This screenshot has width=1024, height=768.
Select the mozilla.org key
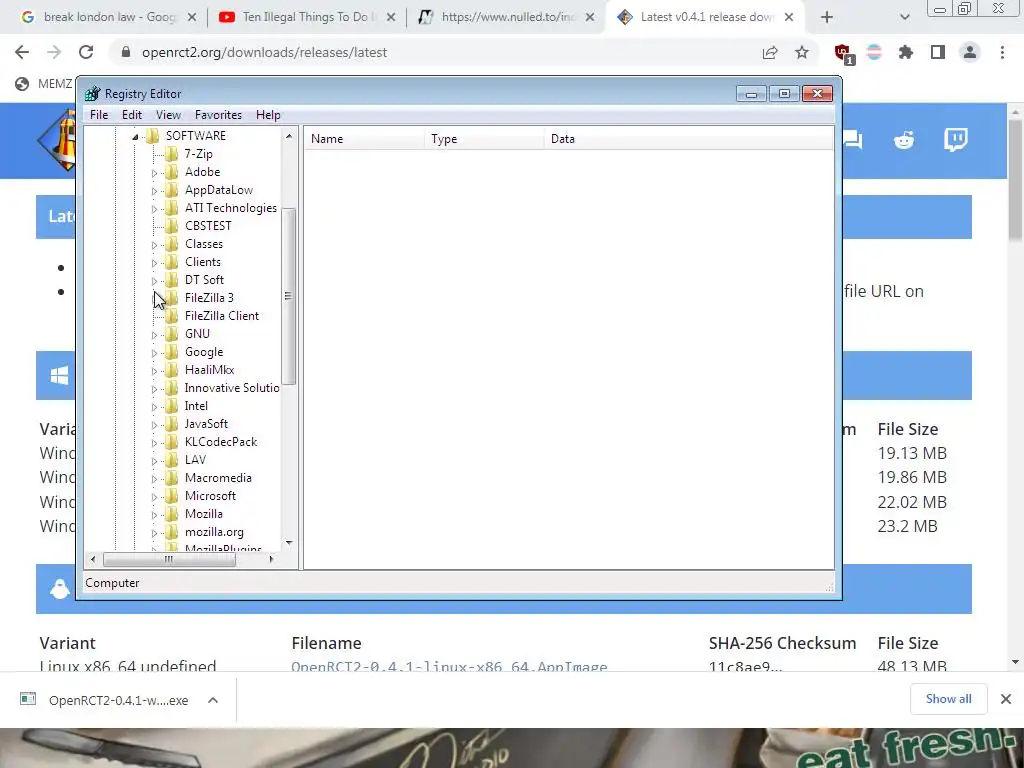pyautogui.click(x=214, y=532)
